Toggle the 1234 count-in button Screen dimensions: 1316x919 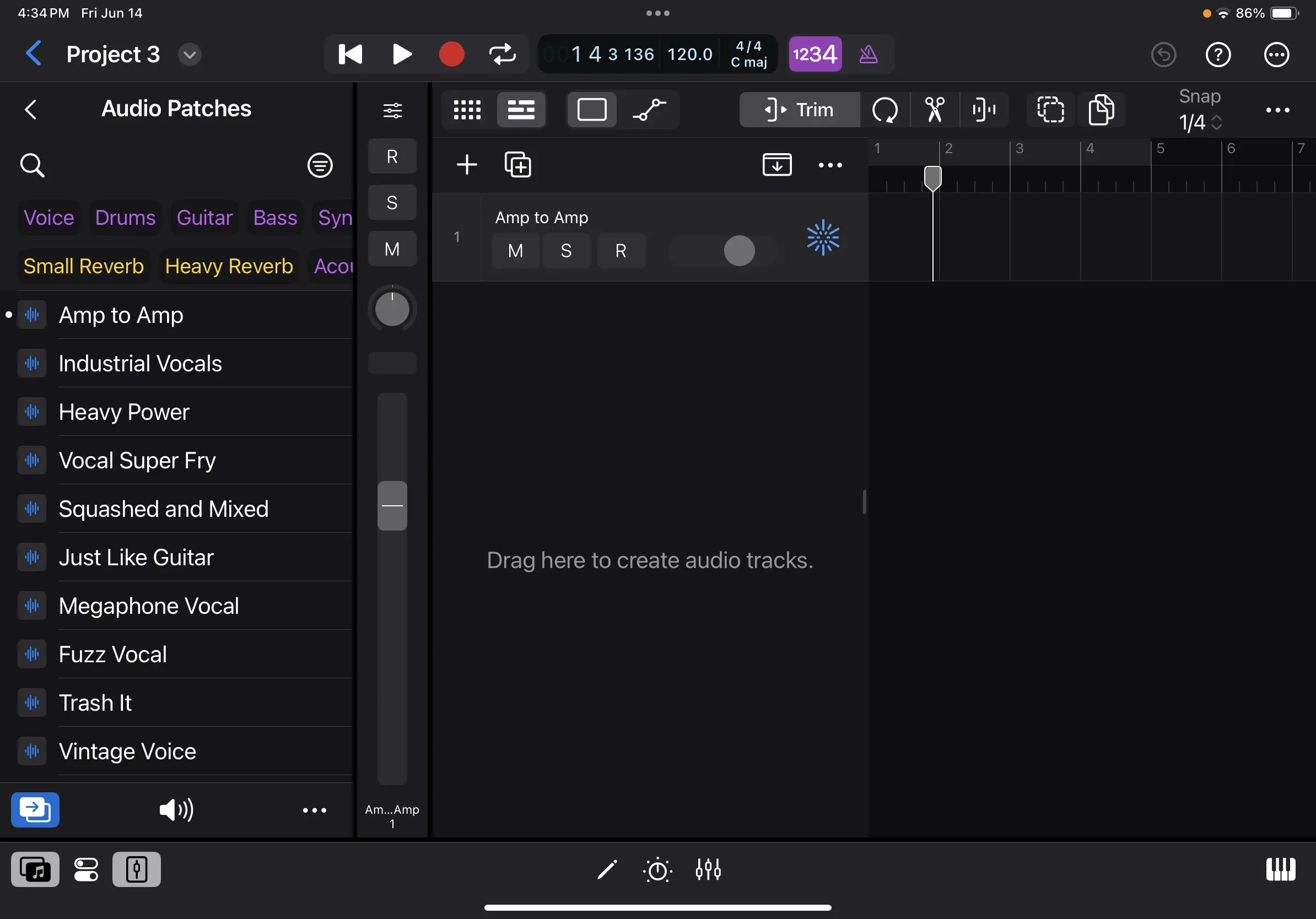coord(815,55)
